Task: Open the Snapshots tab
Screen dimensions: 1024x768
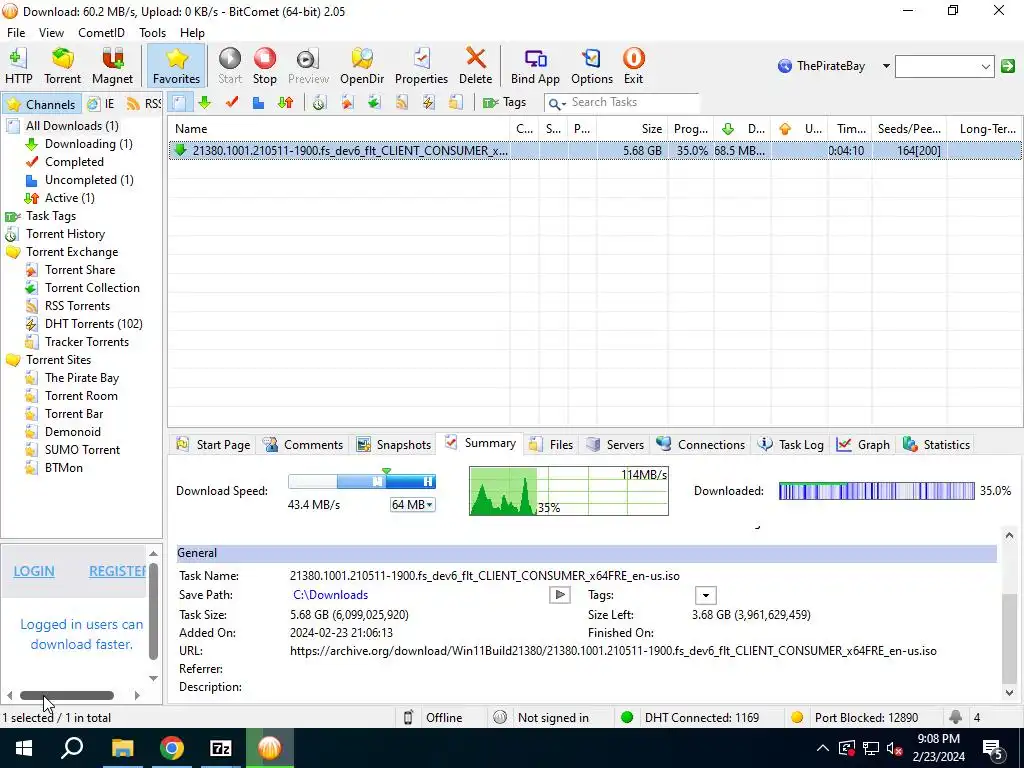Action: tap(394, 445)
